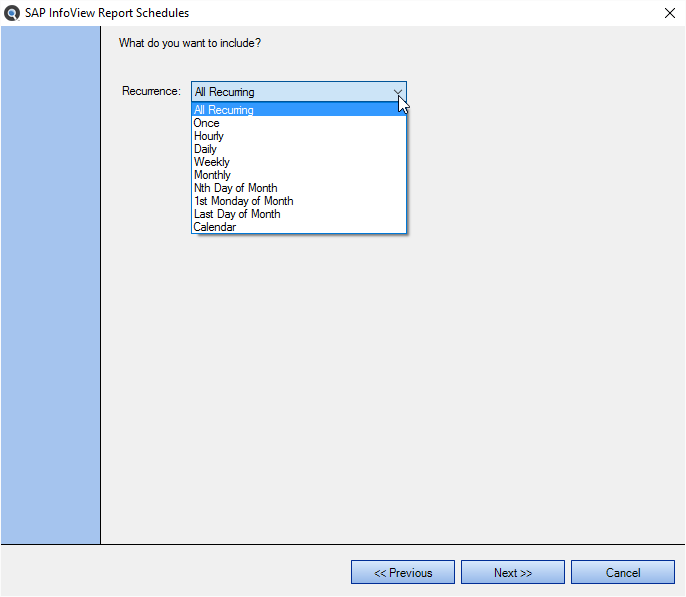Cancel the report schedules wizard
Image resolution: width=686 pixels, height=597 pixels.
623,573
